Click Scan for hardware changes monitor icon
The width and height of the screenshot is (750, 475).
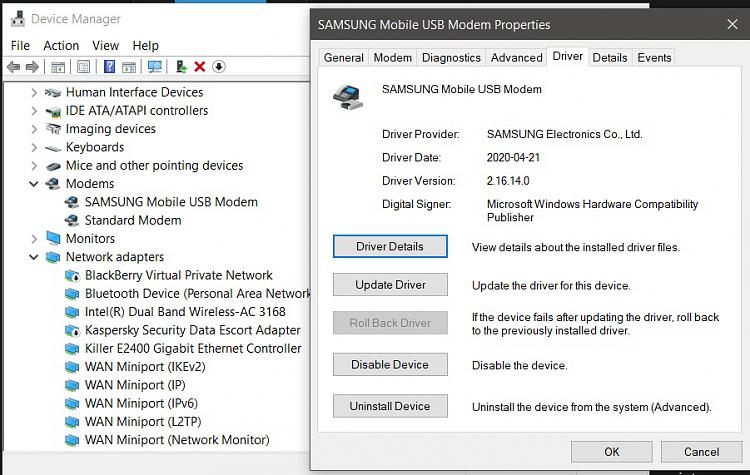tap(154, 66)
